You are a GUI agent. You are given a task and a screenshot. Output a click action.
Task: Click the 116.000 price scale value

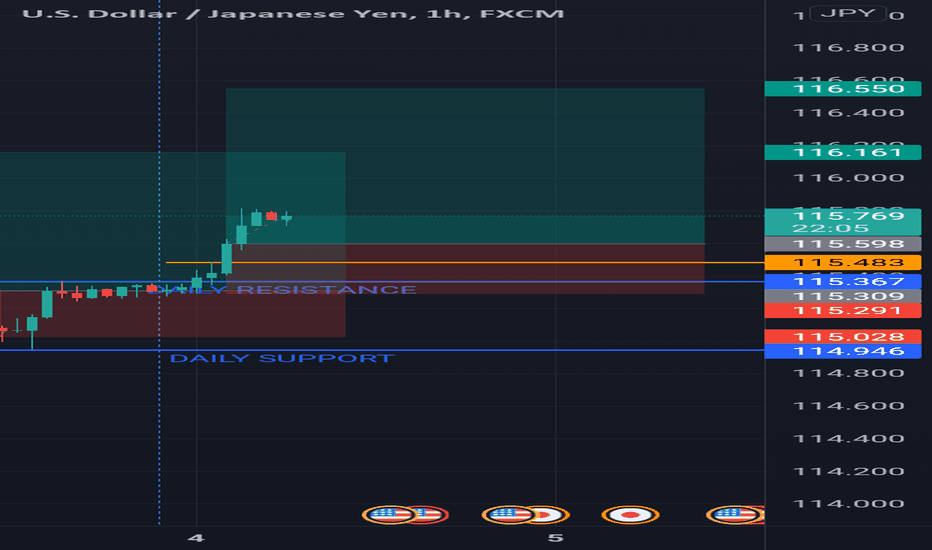pyautogui.click(x=849, y=178)
